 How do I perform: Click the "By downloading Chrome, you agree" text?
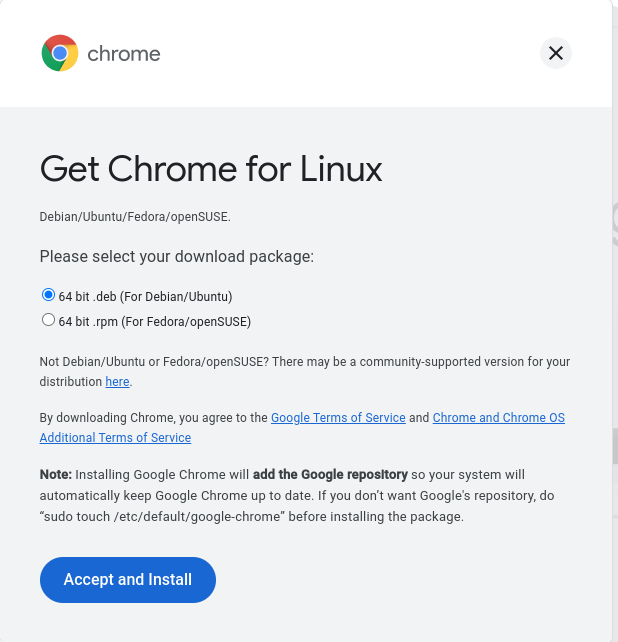click(x=140, y=418)
